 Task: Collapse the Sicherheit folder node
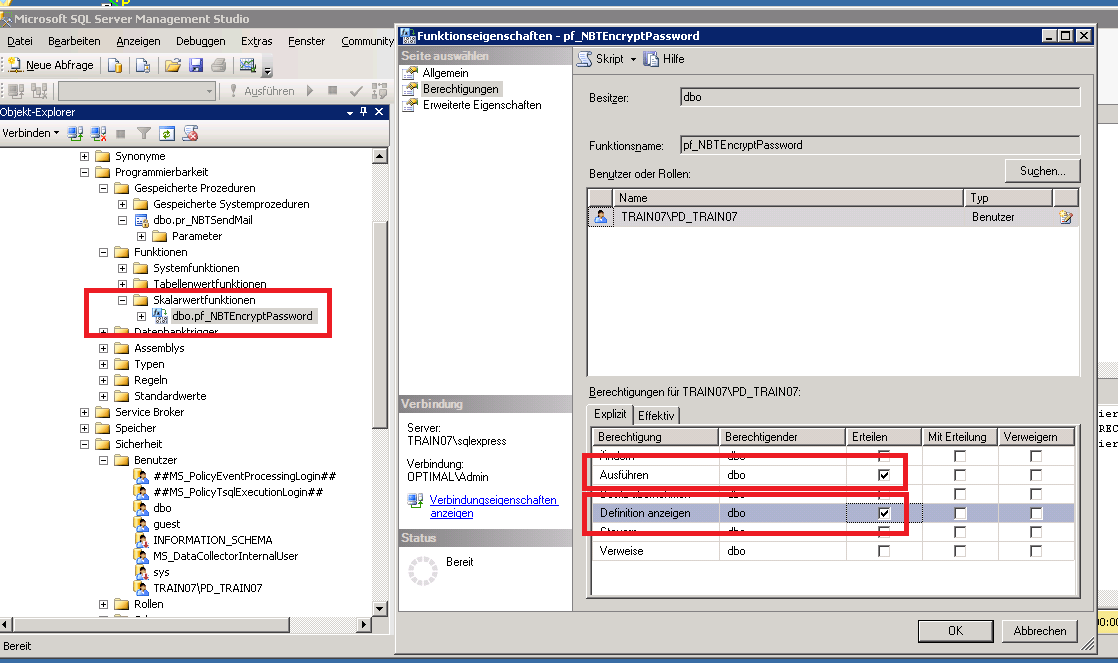tap(85, 445)
